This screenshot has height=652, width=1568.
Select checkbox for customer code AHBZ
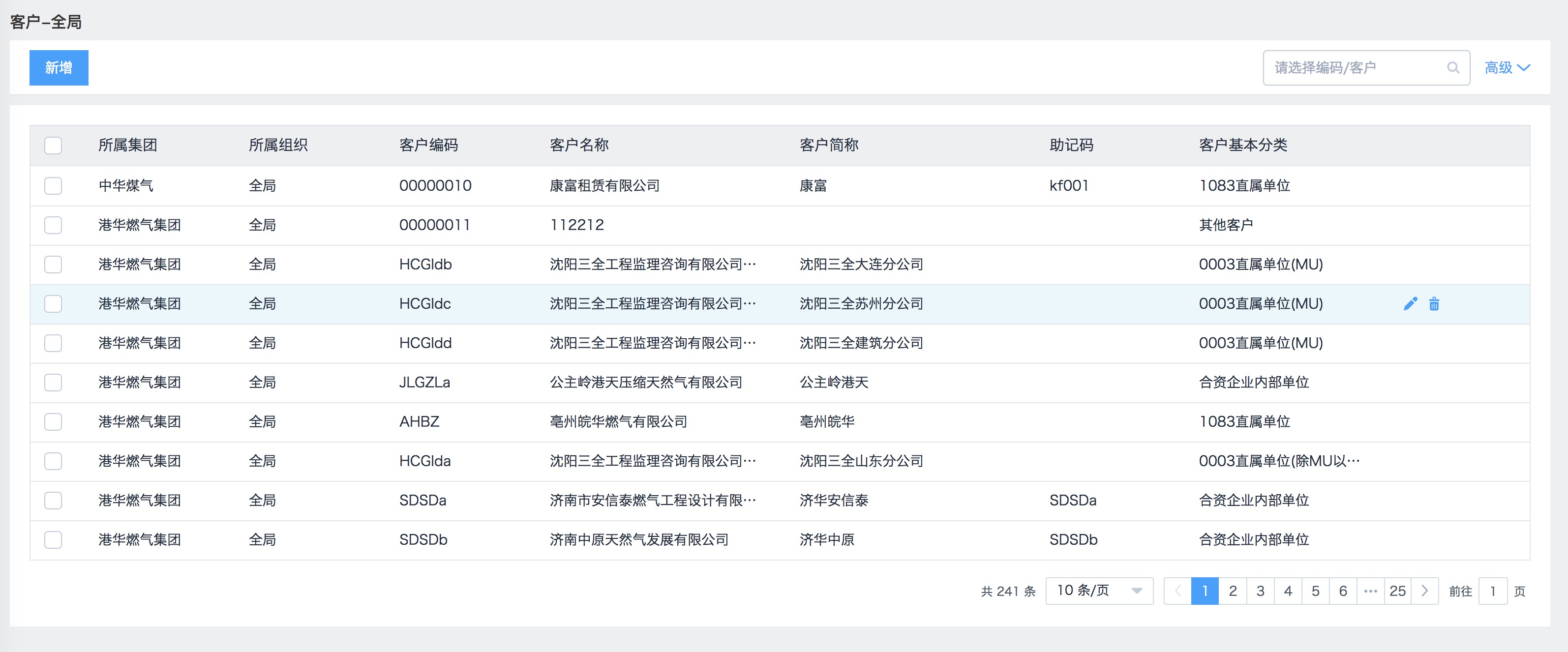[x=53, y=421]
